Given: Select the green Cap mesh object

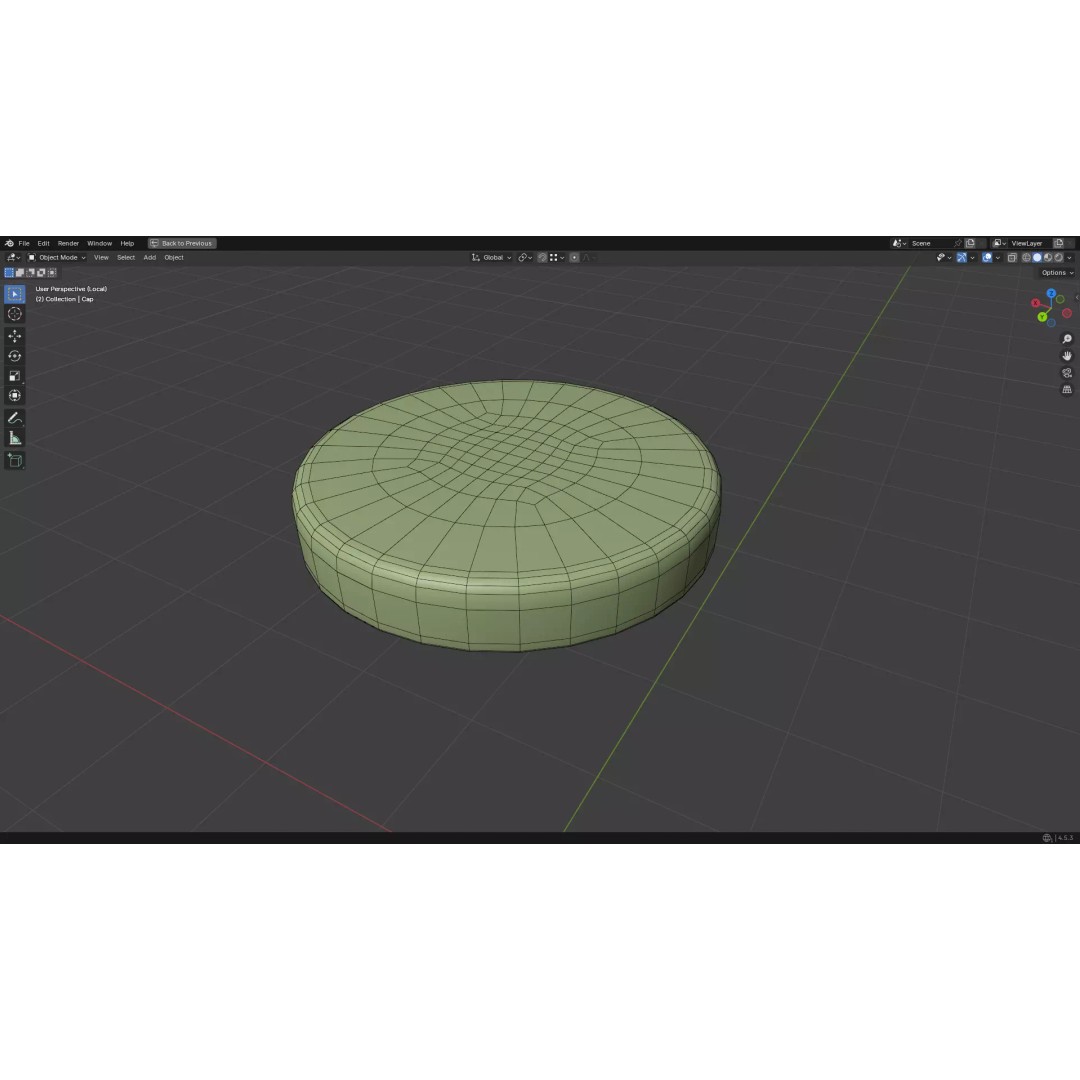Looking at the screenshot, I should pos(507,517).
